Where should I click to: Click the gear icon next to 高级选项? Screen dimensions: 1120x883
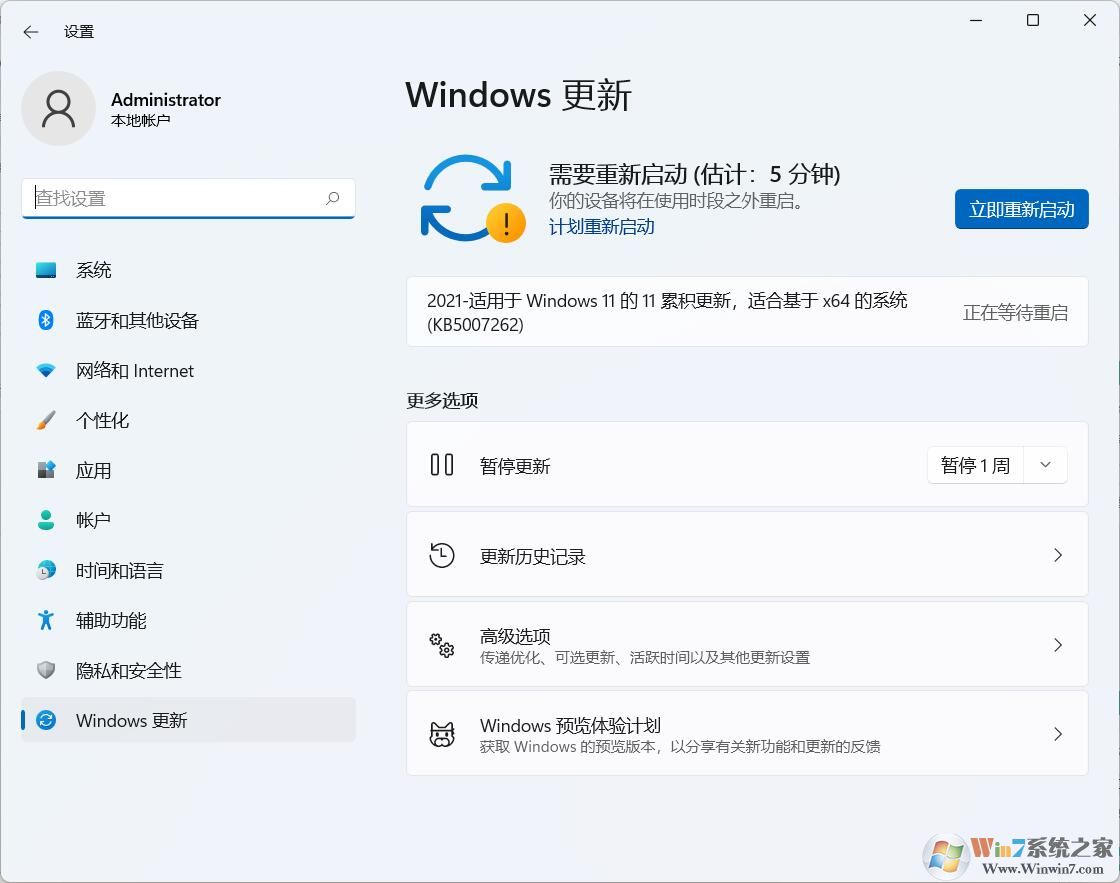point(441,644)
